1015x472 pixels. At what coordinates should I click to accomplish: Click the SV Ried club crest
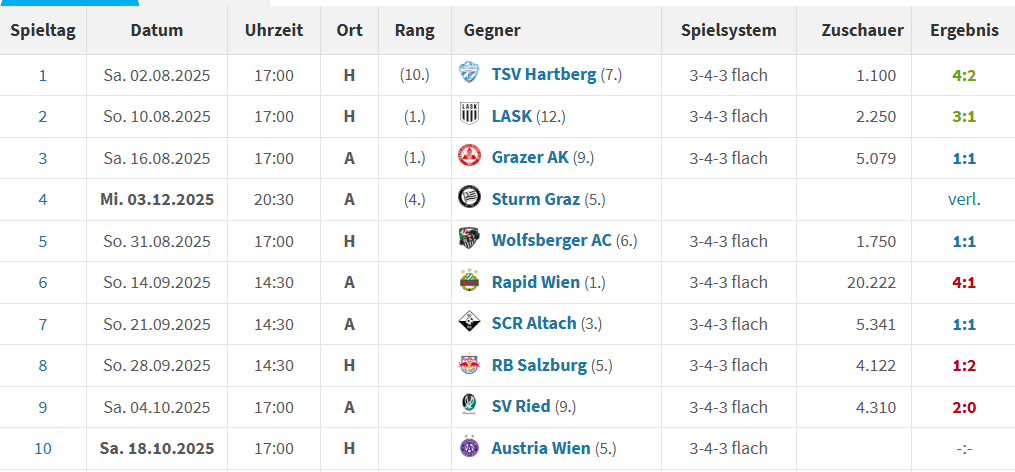click(x=468, y=407)
